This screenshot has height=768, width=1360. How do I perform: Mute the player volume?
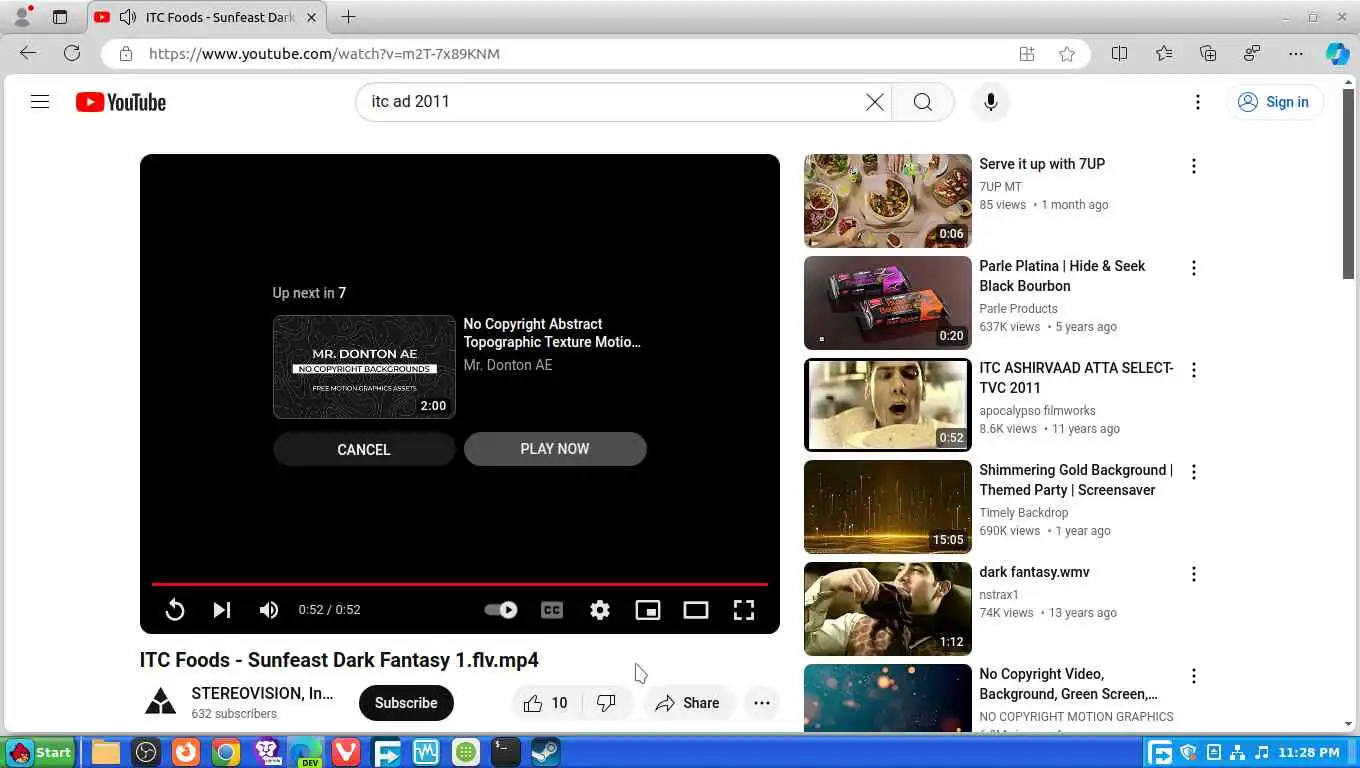269,610
